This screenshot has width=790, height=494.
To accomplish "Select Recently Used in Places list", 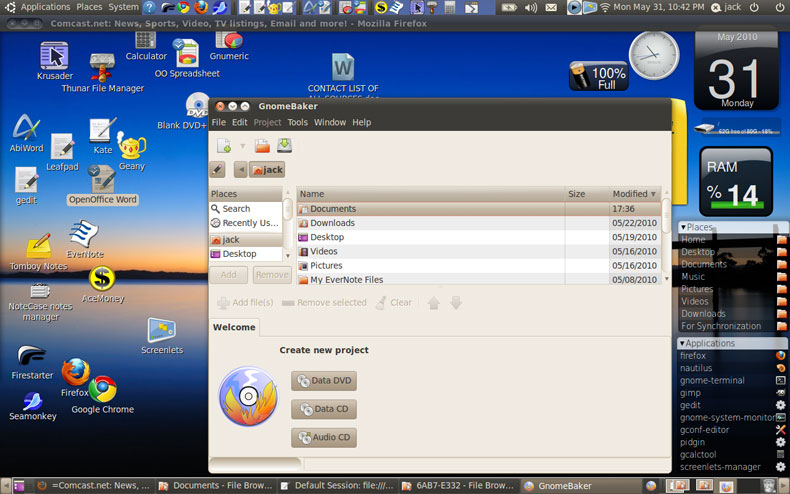I will click(x=246, y=223).
